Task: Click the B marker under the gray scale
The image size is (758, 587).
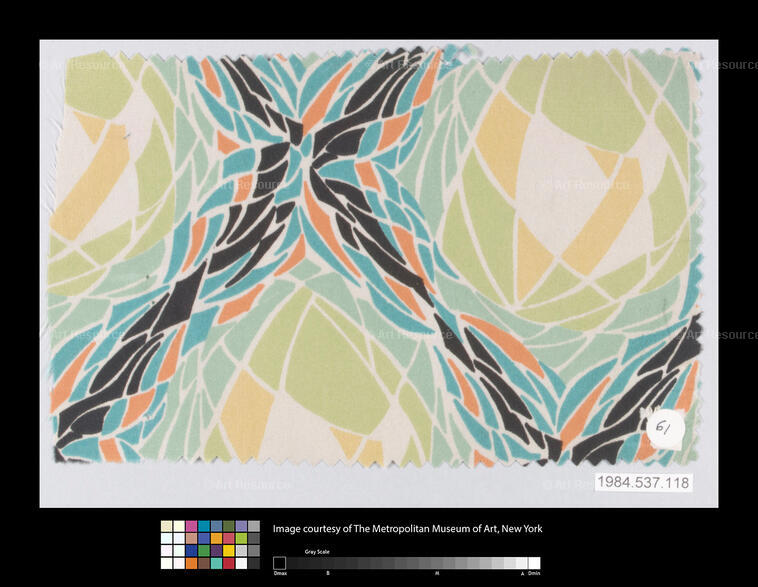Action: click(x=328, y=573)
